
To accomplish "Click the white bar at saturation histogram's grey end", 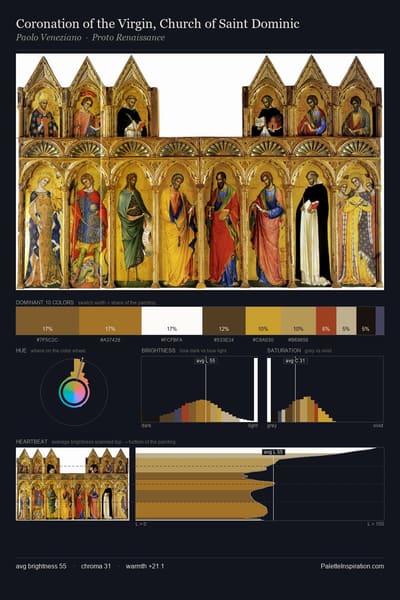I will click(269, 390).
